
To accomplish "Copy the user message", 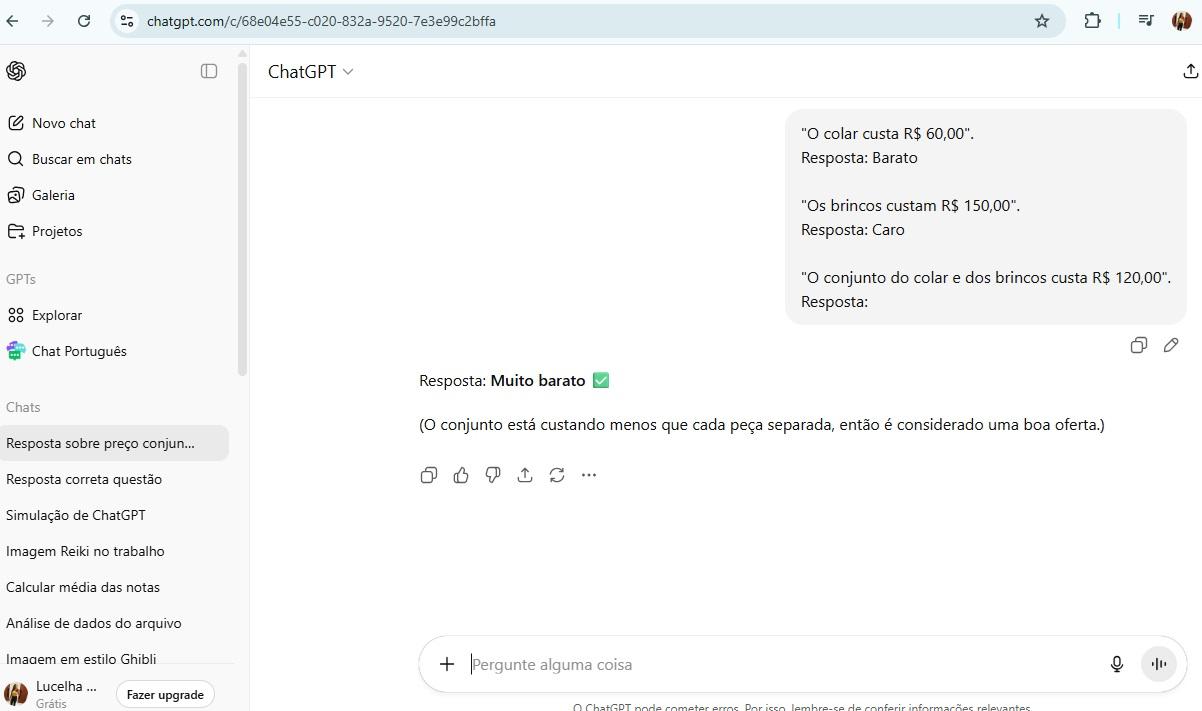I will coord(1138,345).
